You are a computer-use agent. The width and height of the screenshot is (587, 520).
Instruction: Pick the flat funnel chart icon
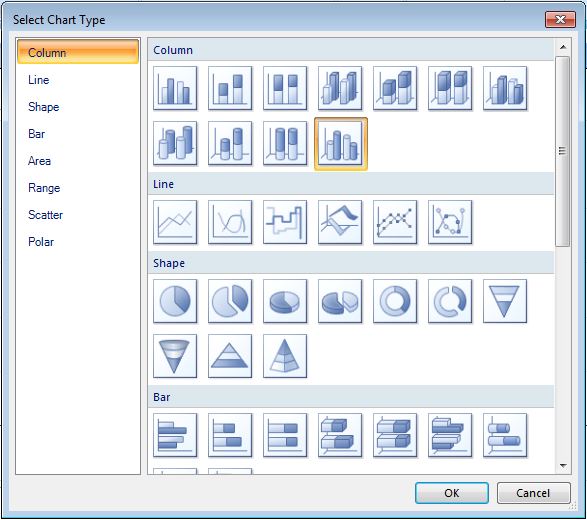click(x=505, y=301)
